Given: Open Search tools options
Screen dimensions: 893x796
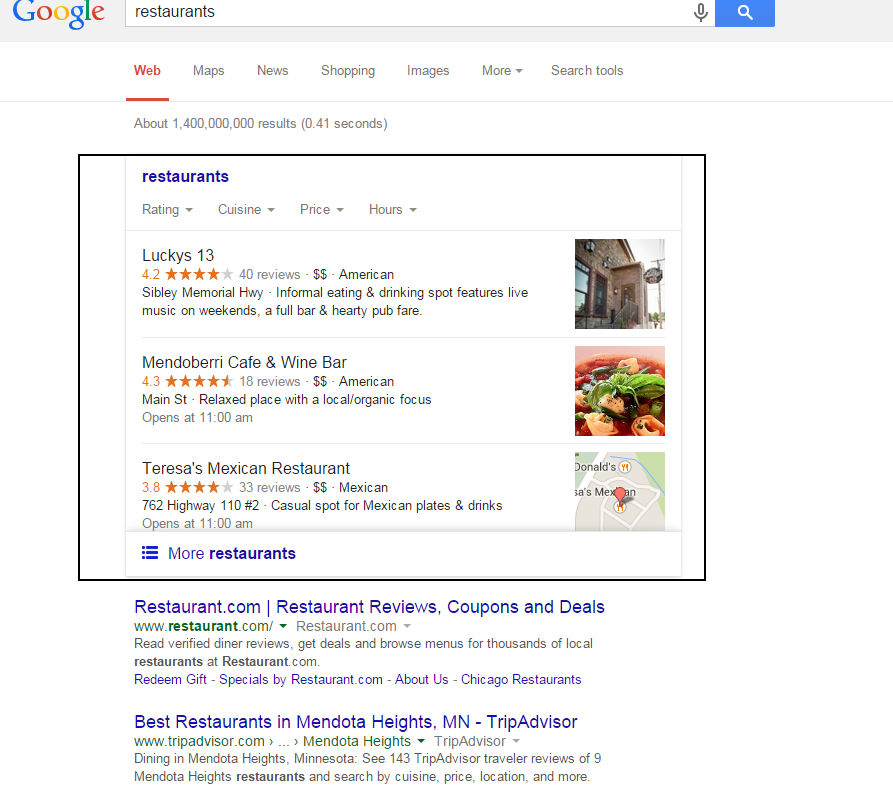Looking at the screenshot, I should [x=587, y=71].
